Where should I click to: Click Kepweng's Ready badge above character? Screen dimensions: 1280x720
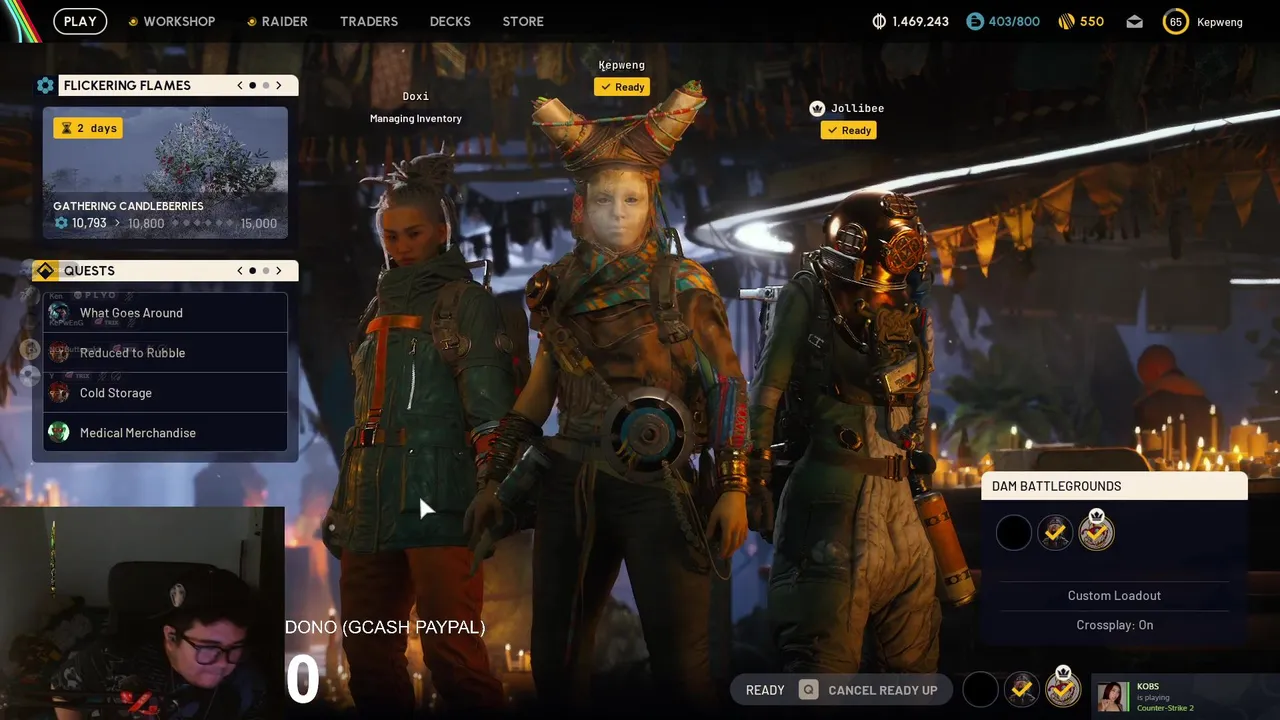click(622, 87)
